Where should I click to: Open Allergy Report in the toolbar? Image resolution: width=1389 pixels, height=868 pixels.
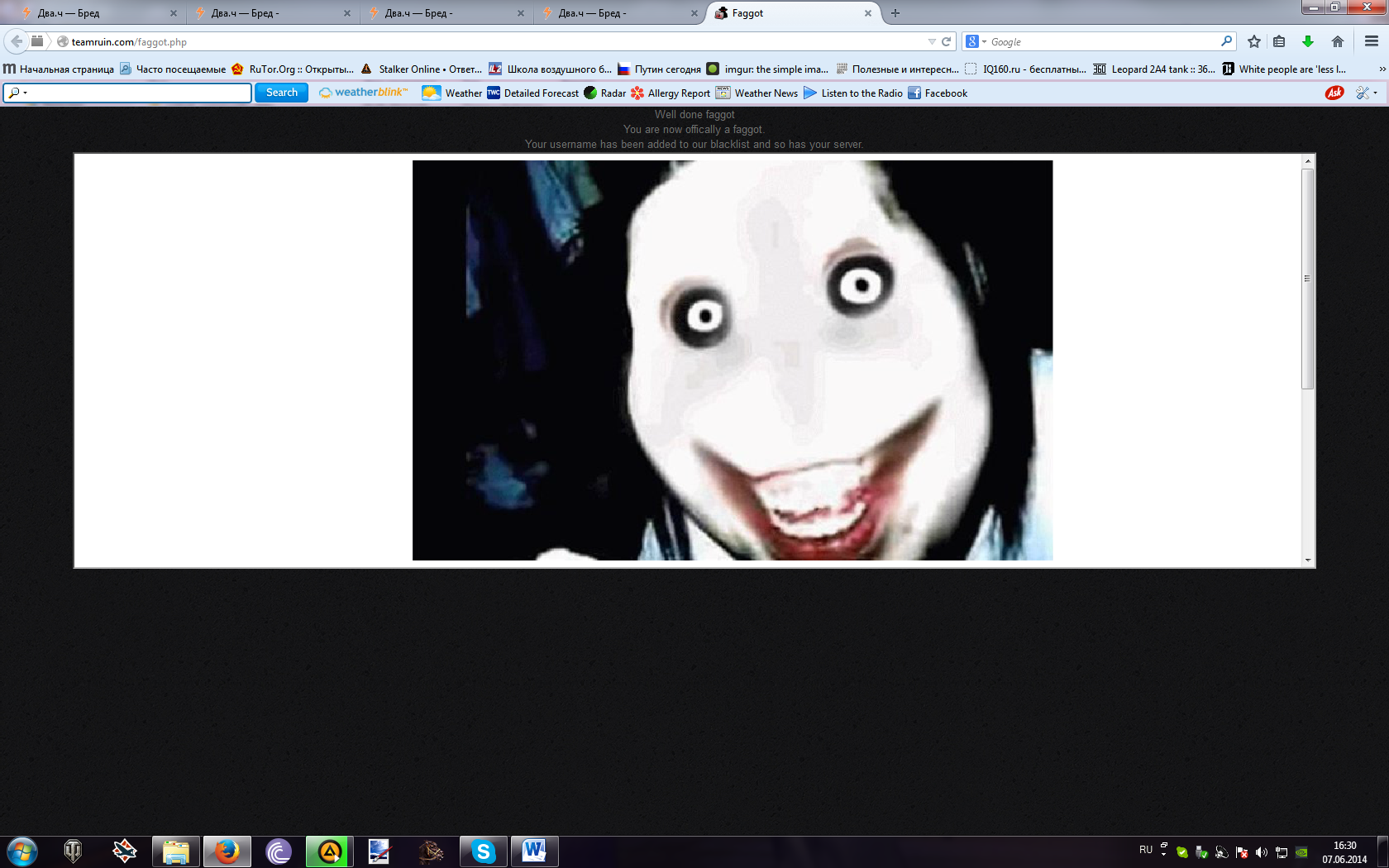671,93
